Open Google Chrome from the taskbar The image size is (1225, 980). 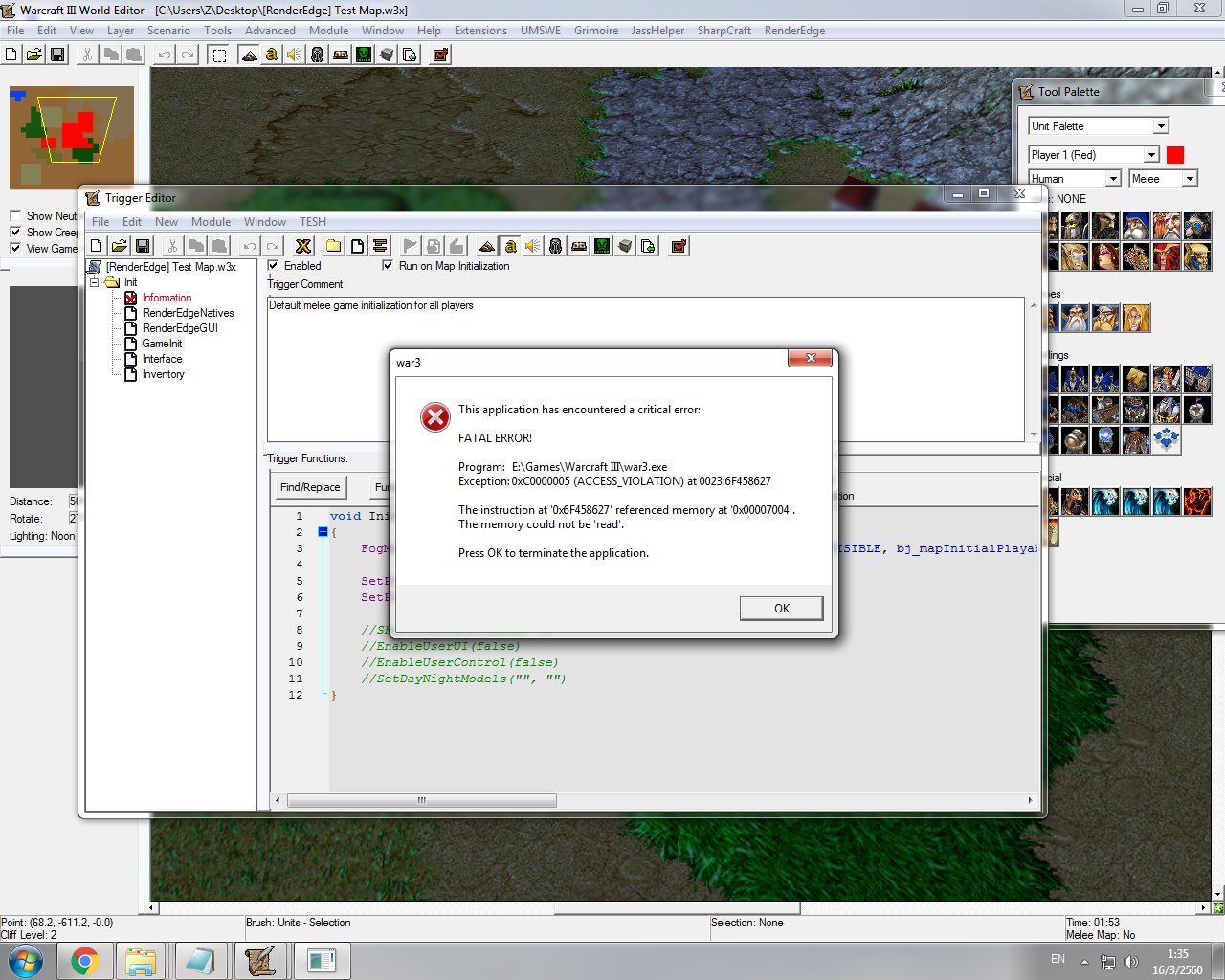pos(84,961)
